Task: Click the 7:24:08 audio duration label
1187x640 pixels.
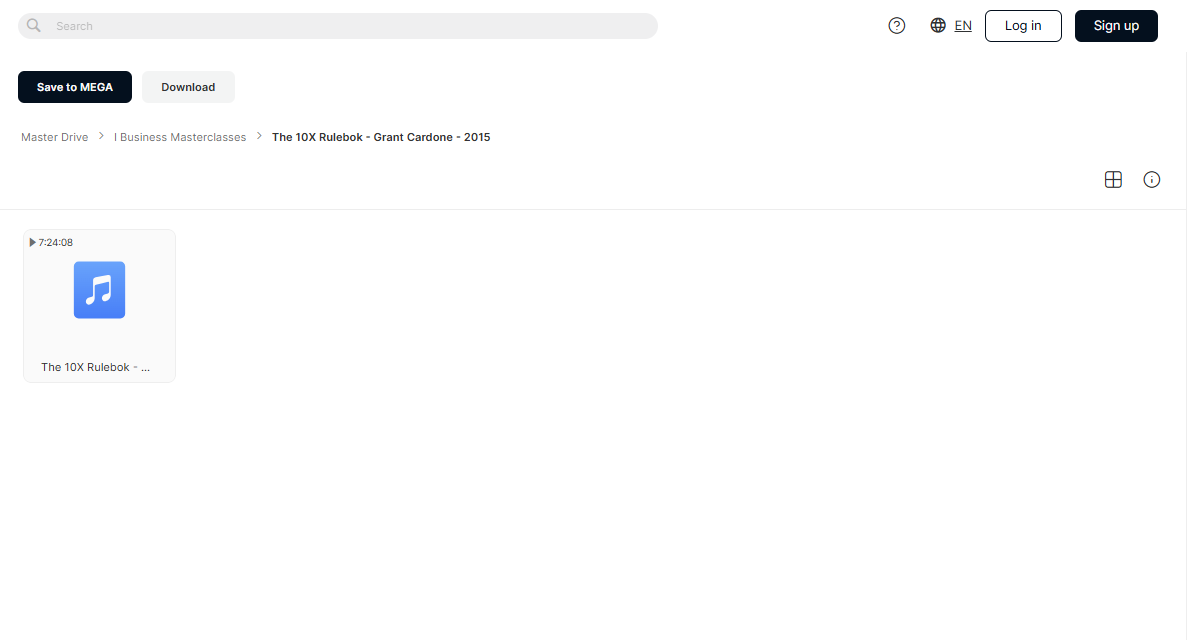Action: tap(56, 242)
